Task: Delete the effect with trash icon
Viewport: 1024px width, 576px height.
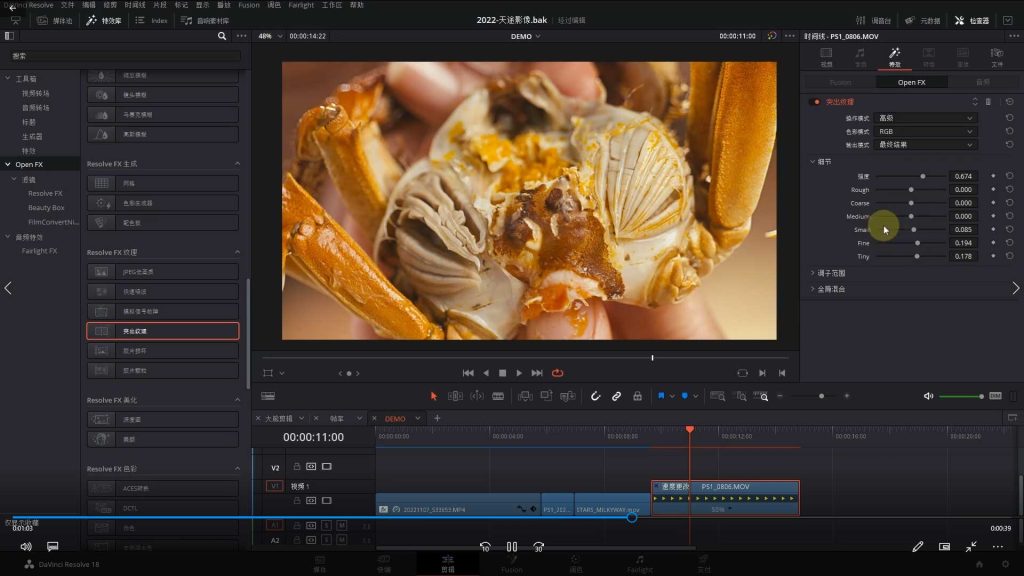Action: tap(989, 102)
